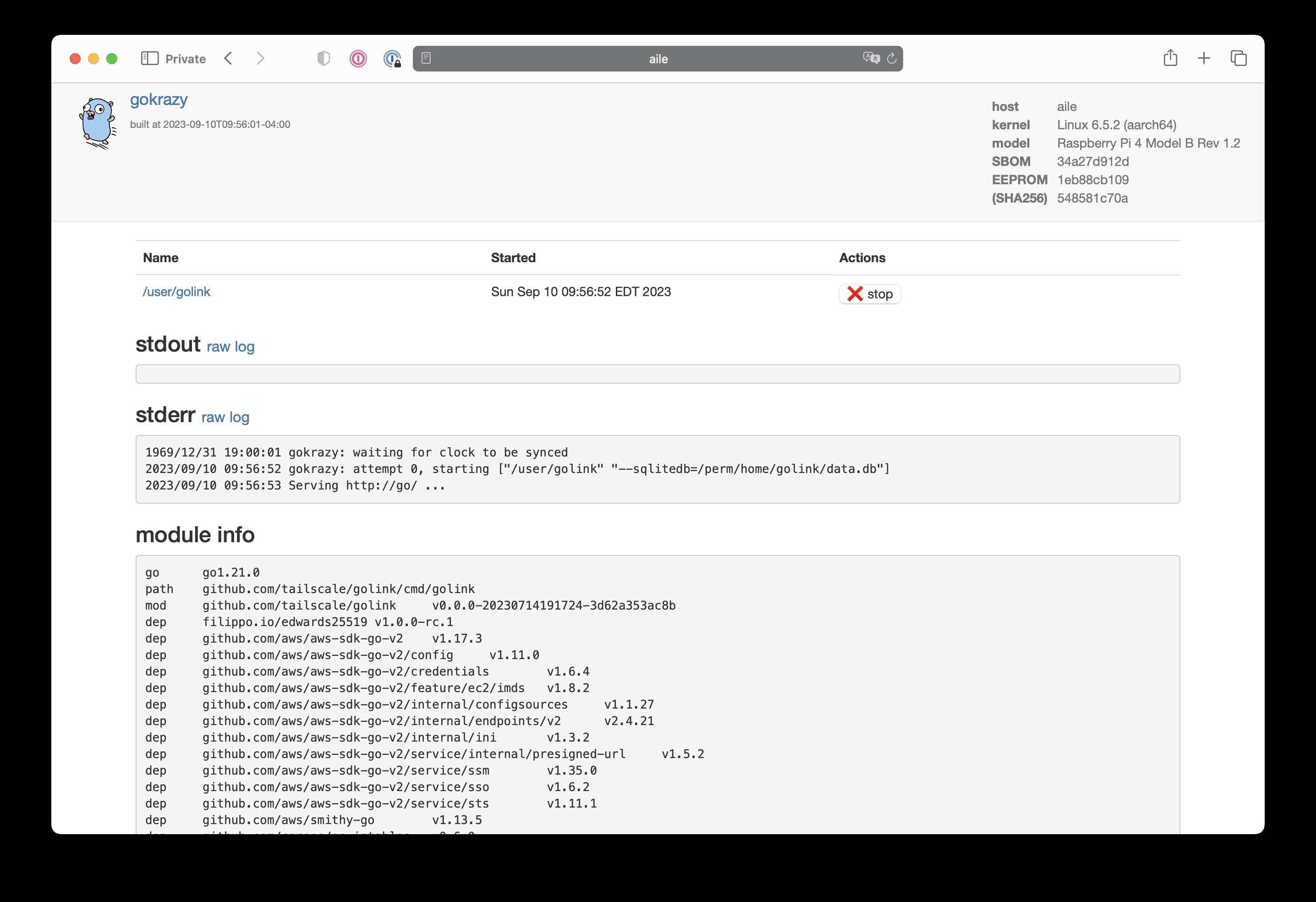Go back to previous page
The width and height of the screenshot is (1316, 902).
[x=228, y=58]
